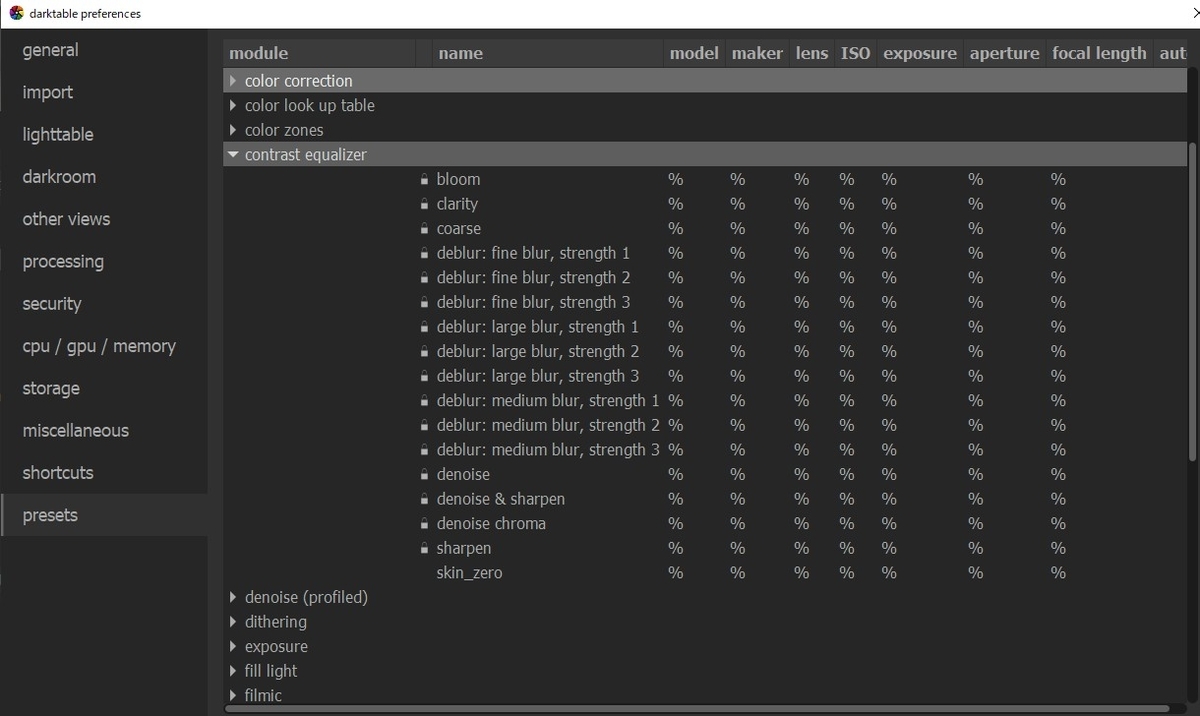Expand the dithering module presets

pyautogui.click(x=234, y=622)
